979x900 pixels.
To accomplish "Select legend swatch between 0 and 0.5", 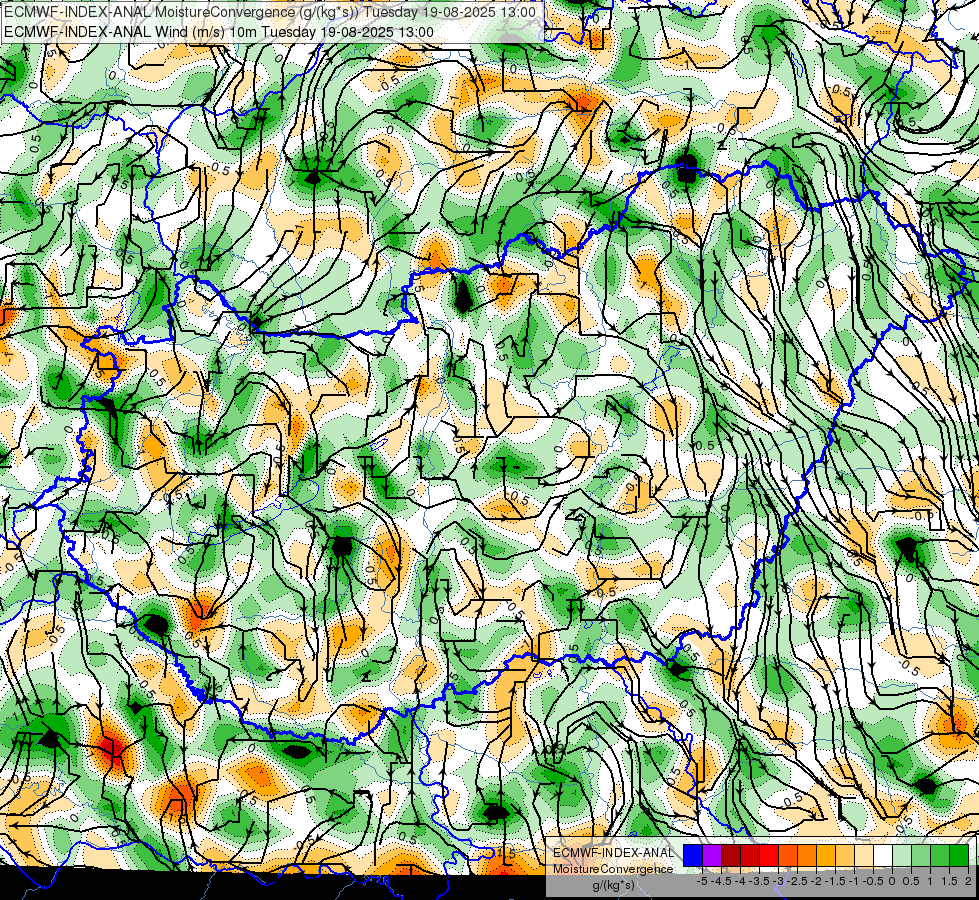I will (902, 856).
